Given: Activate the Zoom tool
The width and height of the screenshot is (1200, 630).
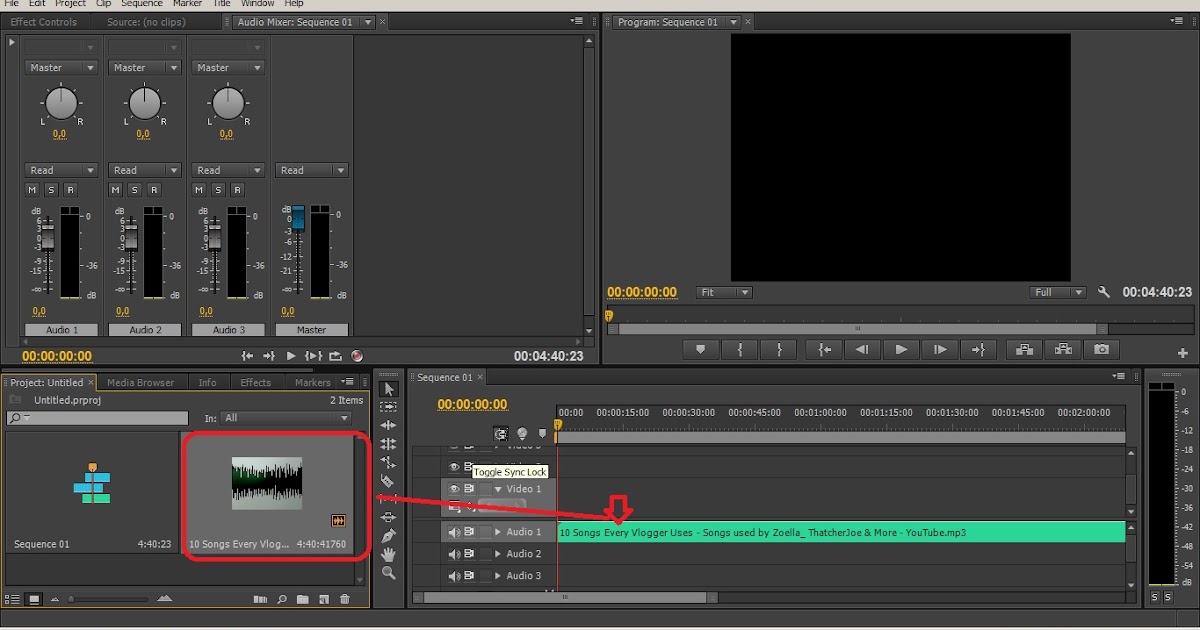Looking at the screenshot, I should (388, 572).
